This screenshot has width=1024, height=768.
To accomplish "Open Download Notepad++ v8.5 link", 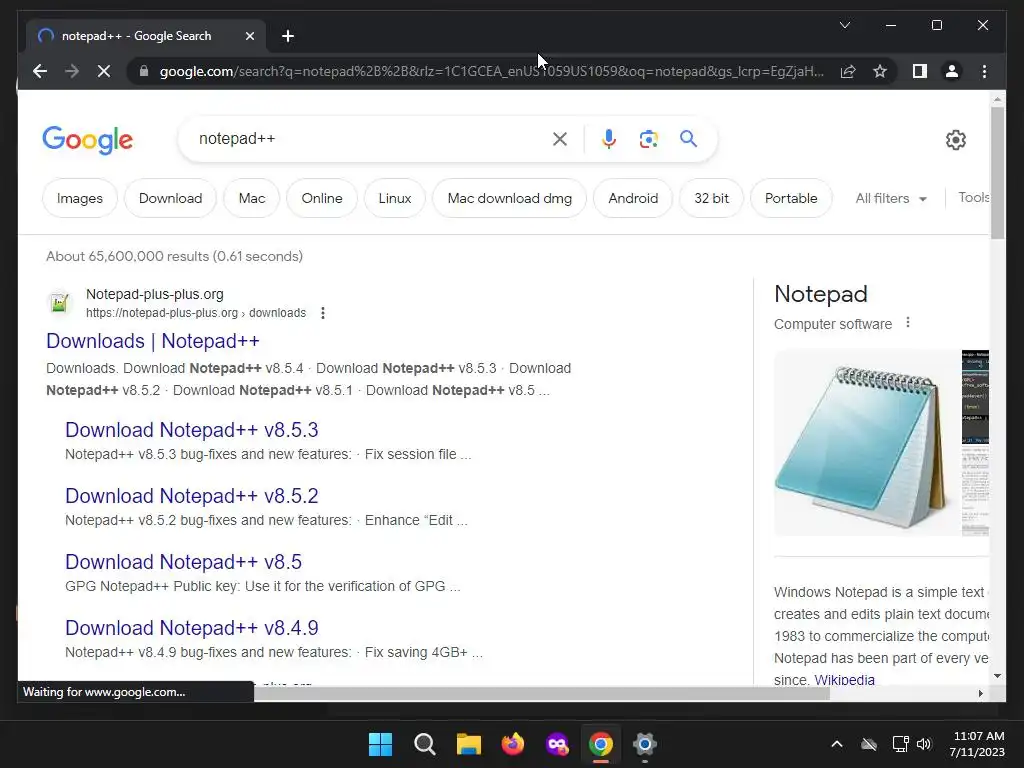I will pyautogui.click(x=184, y=562).
